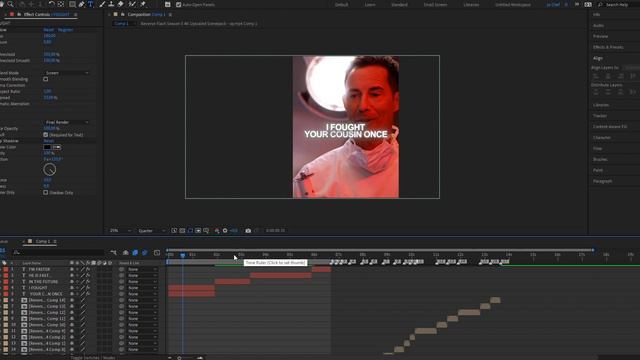Open the Paragraph panel

coord(602,181)
